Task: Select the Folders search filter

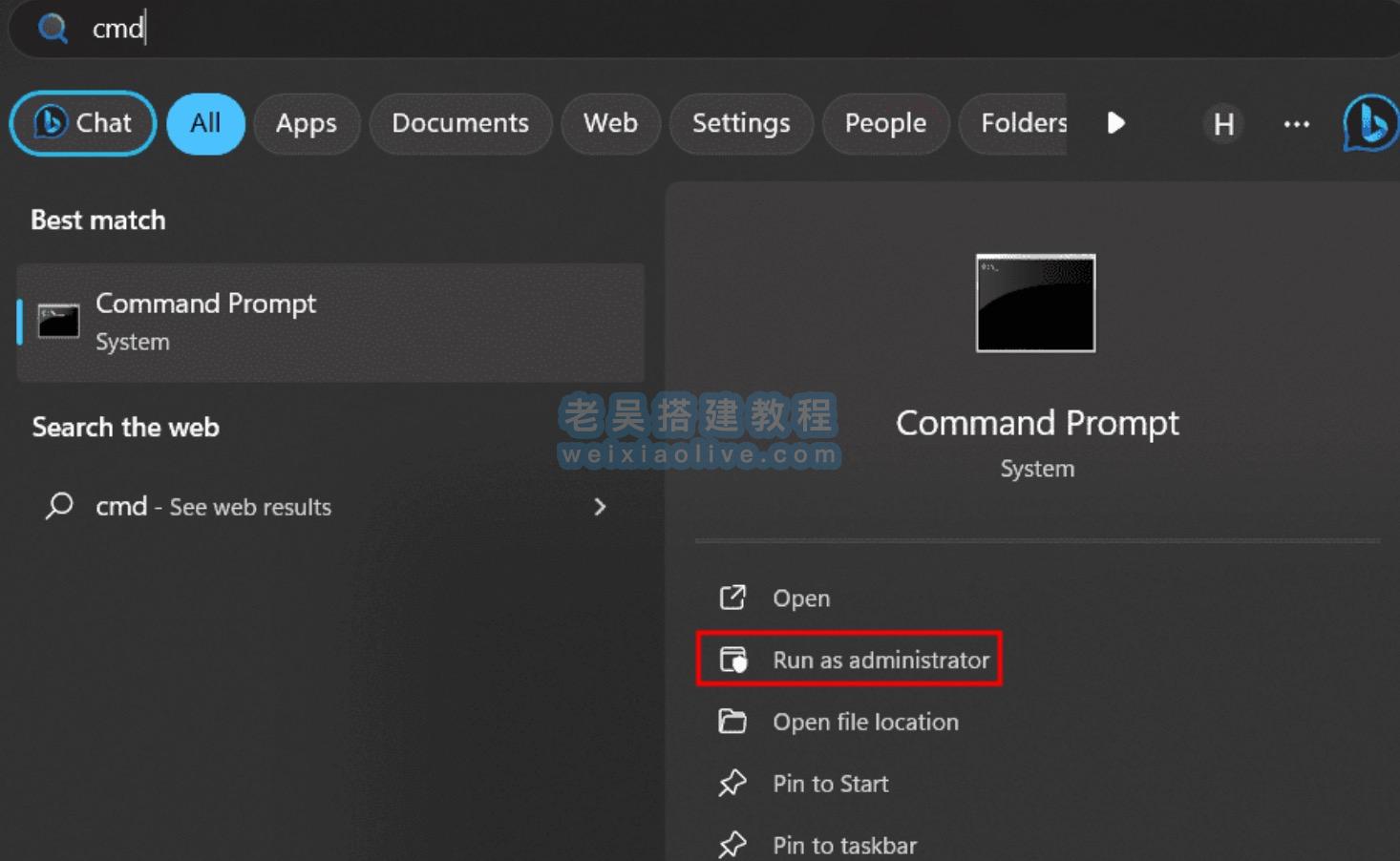Action: click(1024, 123)
